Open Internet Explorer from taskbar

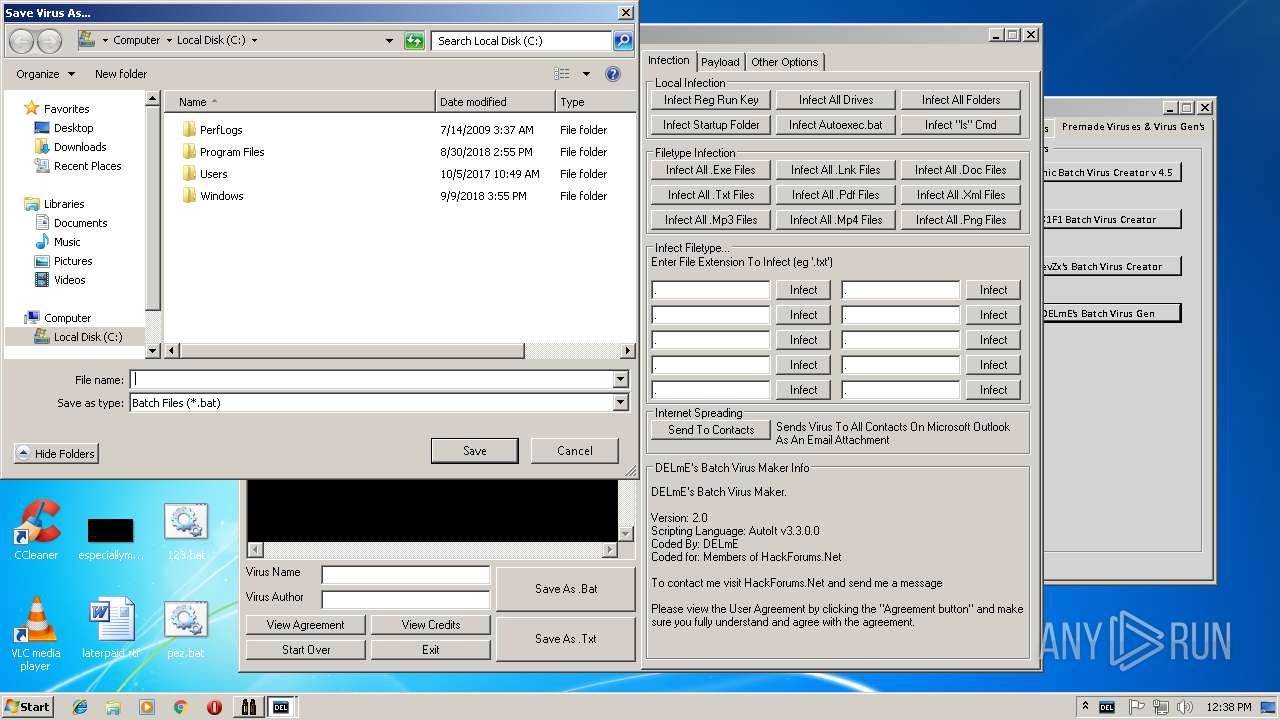pos(80,707)
